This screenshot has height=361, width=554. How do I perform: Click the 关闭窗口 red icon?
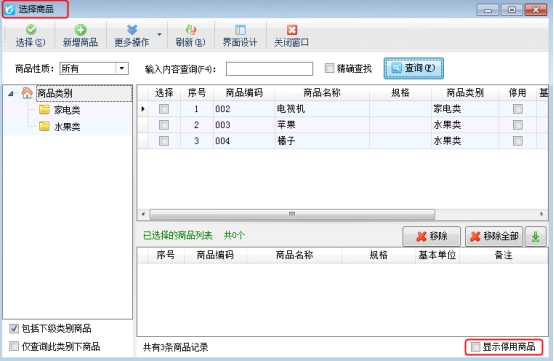[x=292, y=30]
